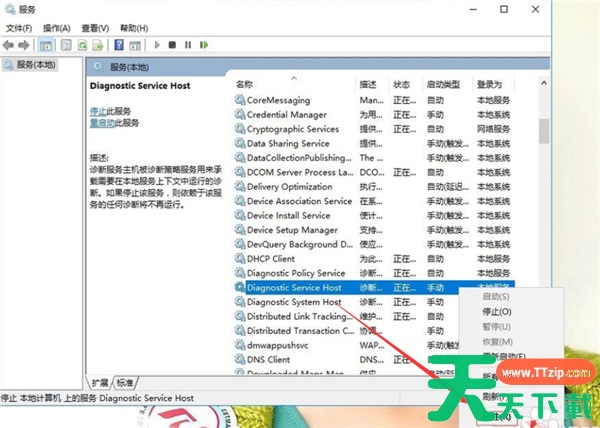
Task: Select the Distributed Transaction C... row
Action: (x=346, y=331)
